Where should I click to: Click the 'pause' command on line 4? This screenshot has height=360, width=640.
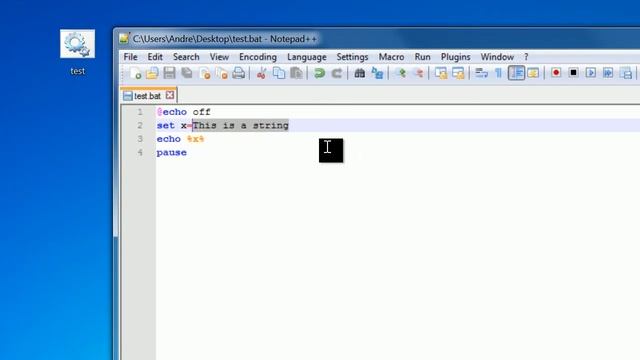click(172, 153)
